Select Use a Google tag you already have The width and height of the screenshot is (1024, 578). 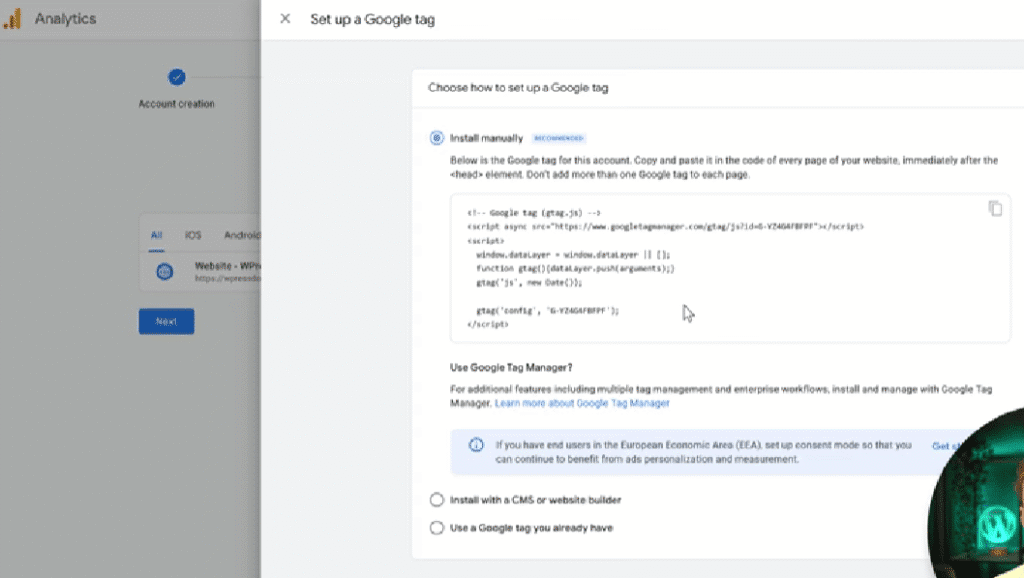[437, 526]
